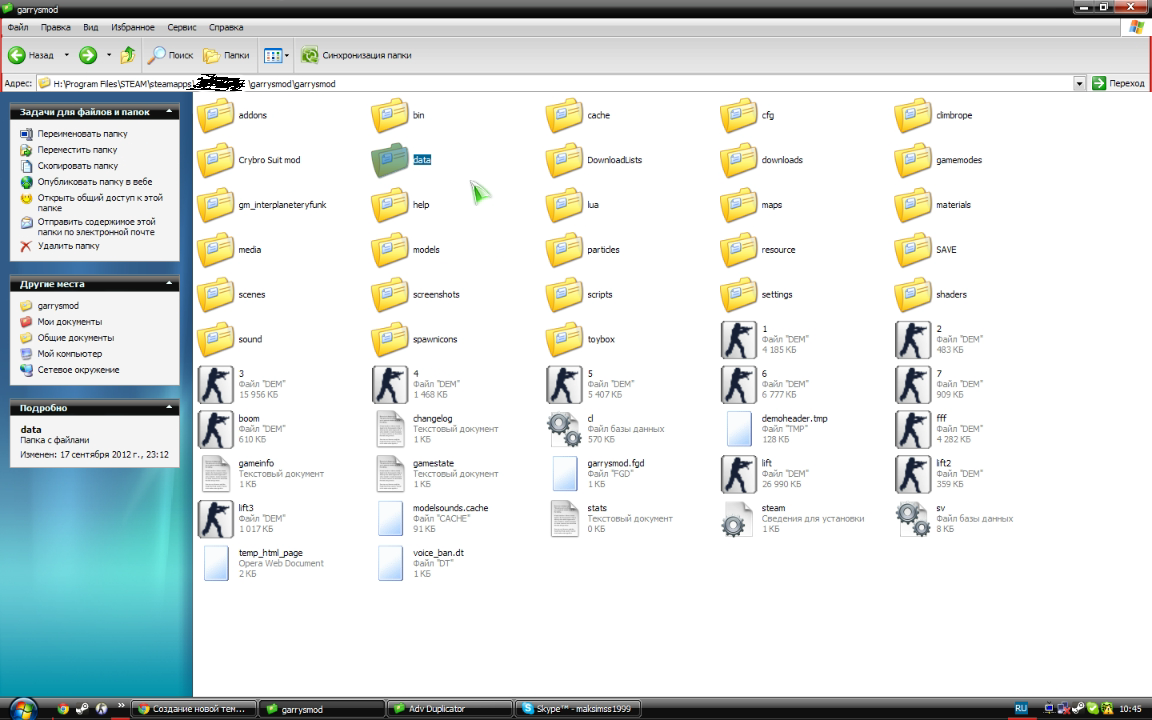Click the Skype status tray icon
This screenshot has width=1152, height=720.
[1092, 709]
